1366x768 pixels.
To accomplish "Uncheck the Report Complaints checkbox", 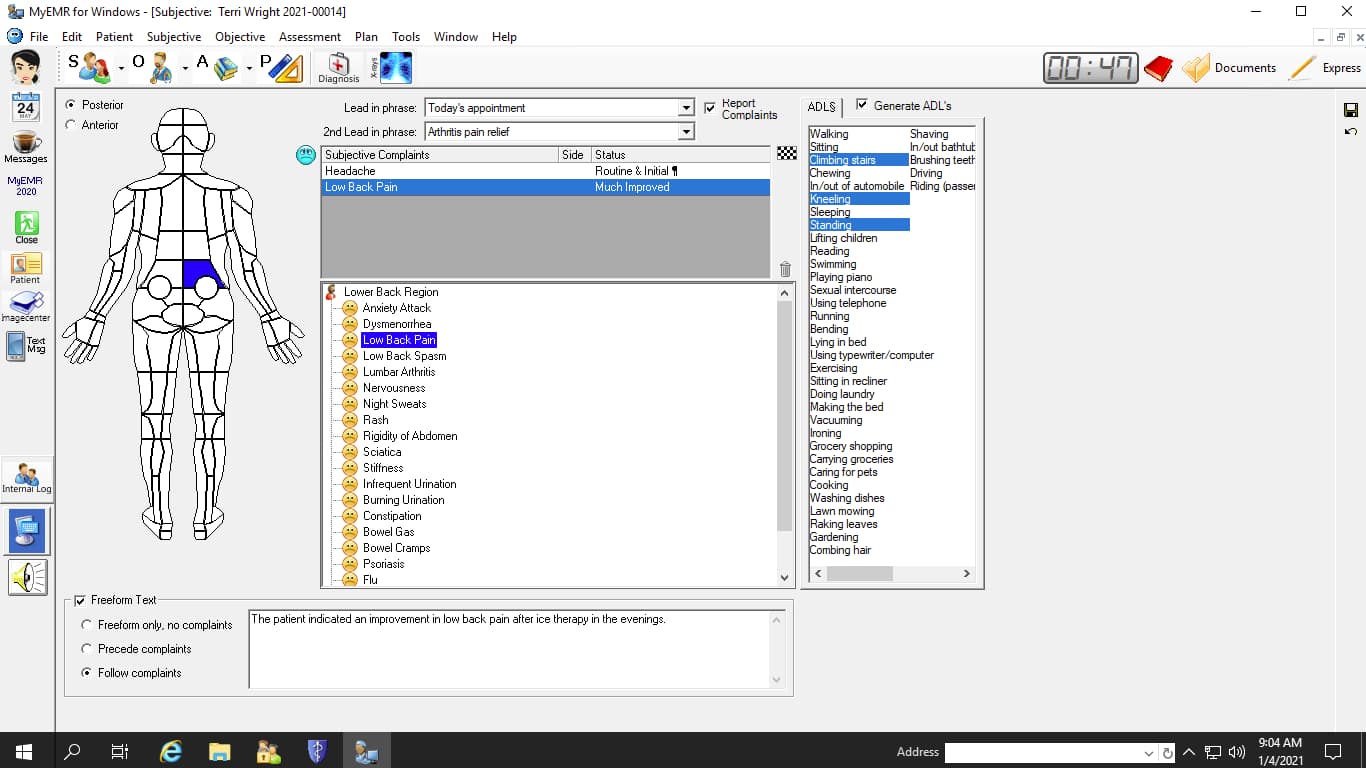I will click(x=710, y=108).
